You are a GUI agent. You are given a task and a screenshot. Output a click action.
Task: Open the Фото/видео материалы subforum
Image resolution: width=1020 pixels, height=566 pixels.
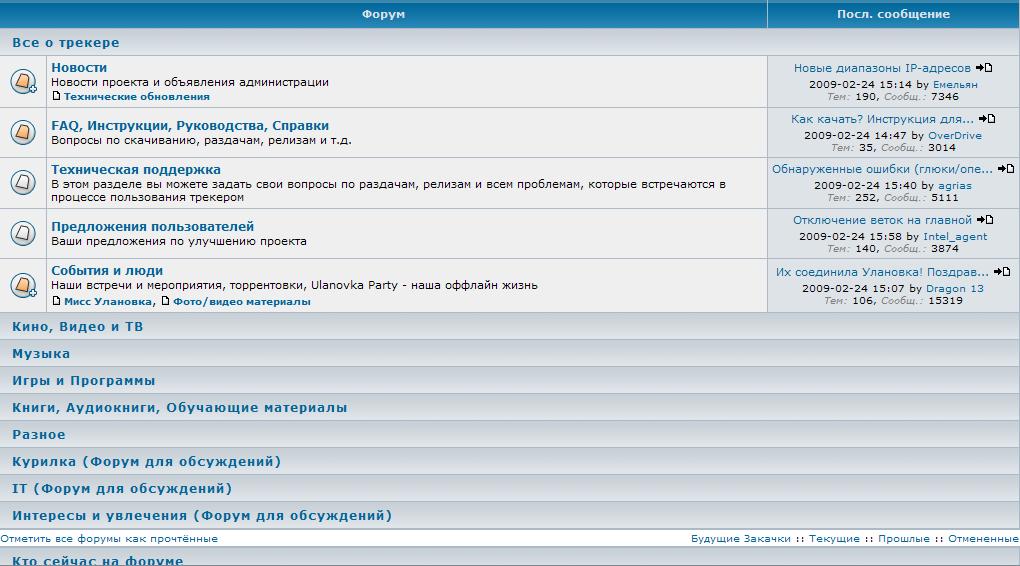tap(242, 301)
